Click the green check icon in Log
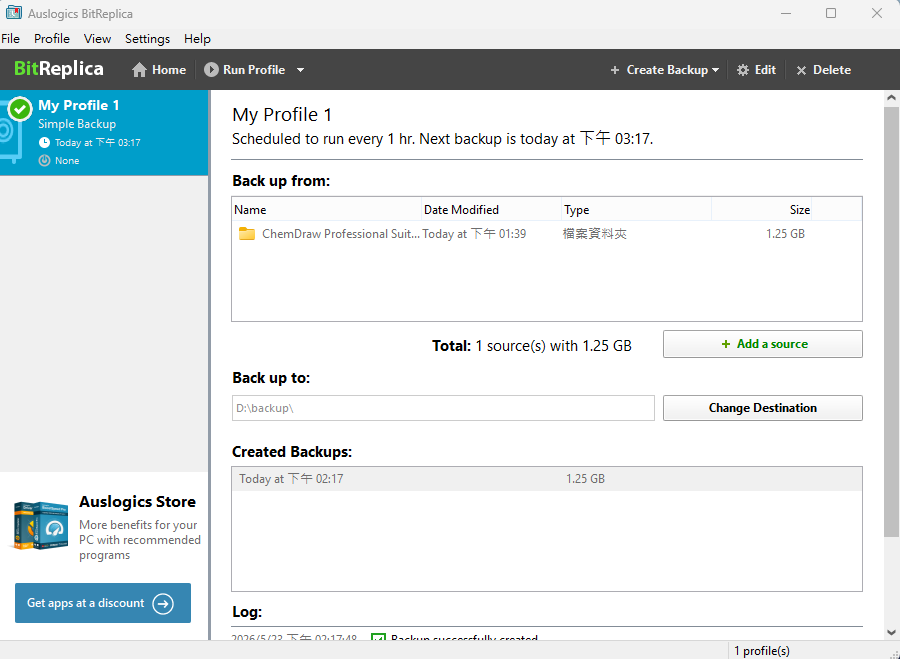The height and width of the screenshot is (659, 900). tap(378, 638)
